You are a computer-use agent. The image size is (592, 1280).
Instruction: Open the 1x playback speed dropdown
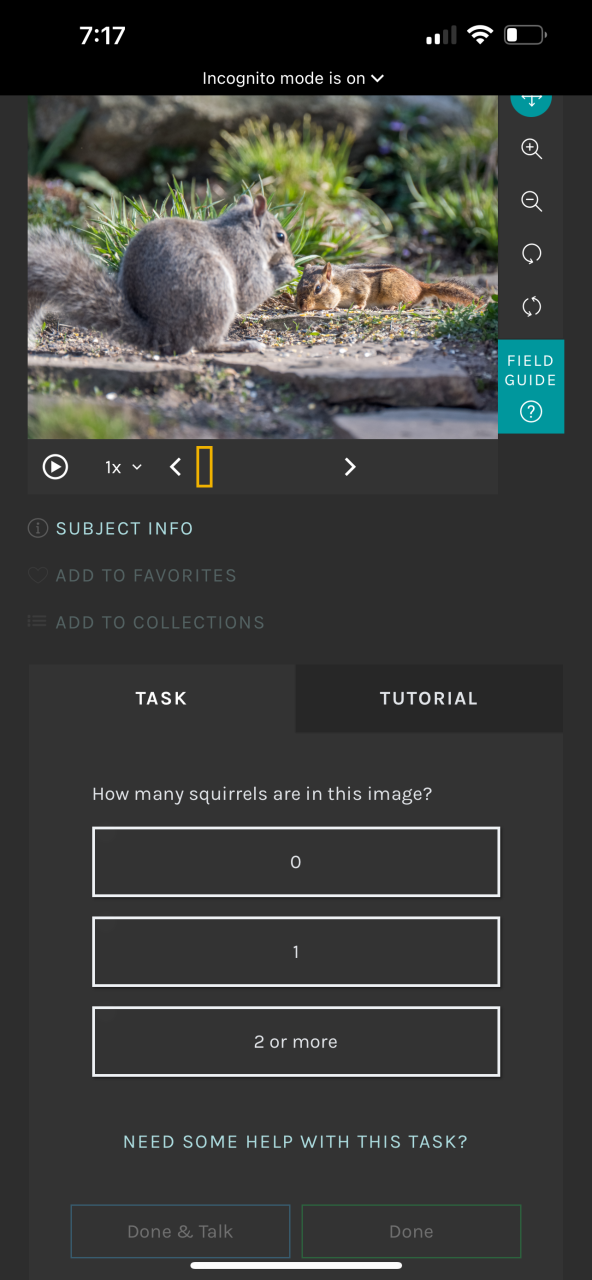124,467
